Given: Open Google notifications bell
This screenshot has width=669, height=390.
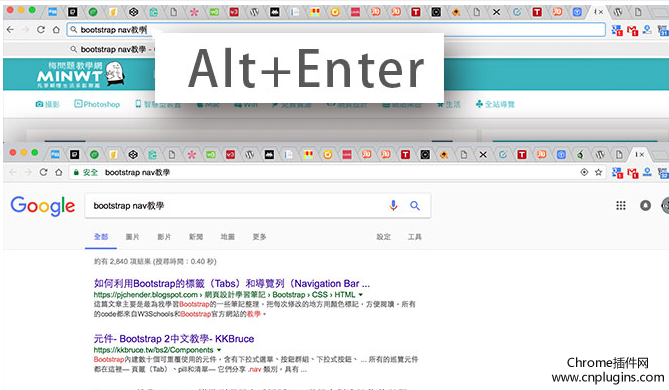Looking at the screenshot, I should coord(646,206).
